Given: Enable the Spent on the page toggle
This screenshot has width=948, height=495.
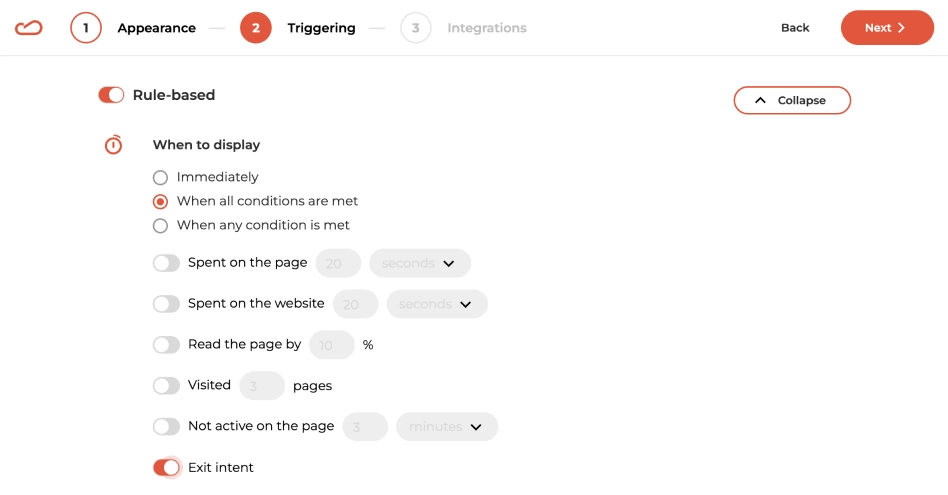Looking at the screenshot, I should [166, 263].
